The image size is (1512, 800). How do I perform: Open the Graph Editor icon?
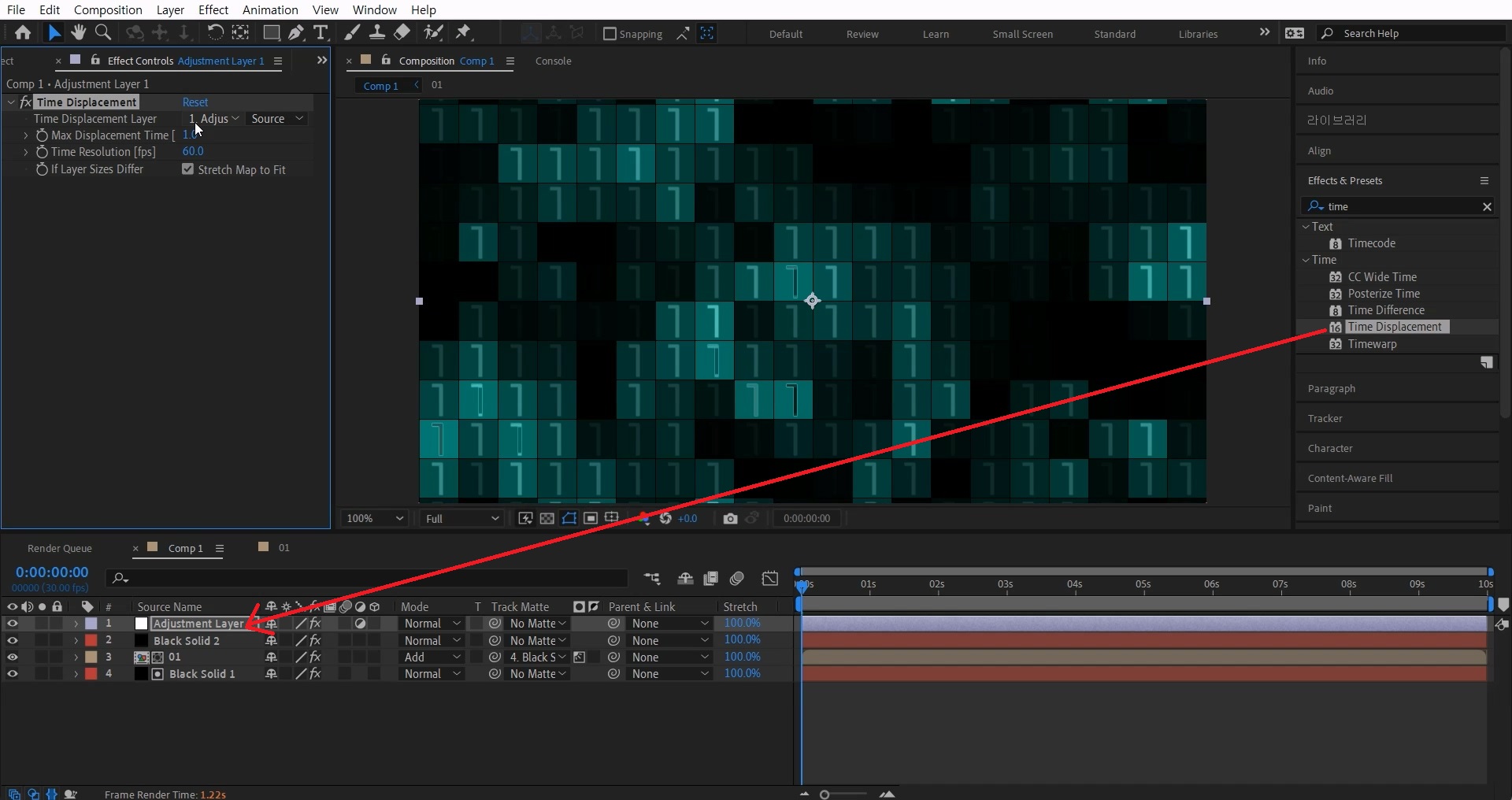pyautogui.click(x=770, y=579)
